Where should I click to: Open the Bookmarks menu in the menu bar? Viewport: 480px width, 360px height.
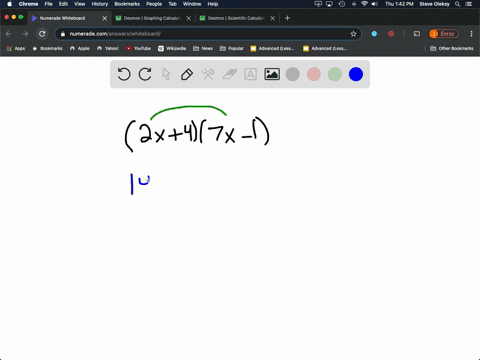coord(127,4)
